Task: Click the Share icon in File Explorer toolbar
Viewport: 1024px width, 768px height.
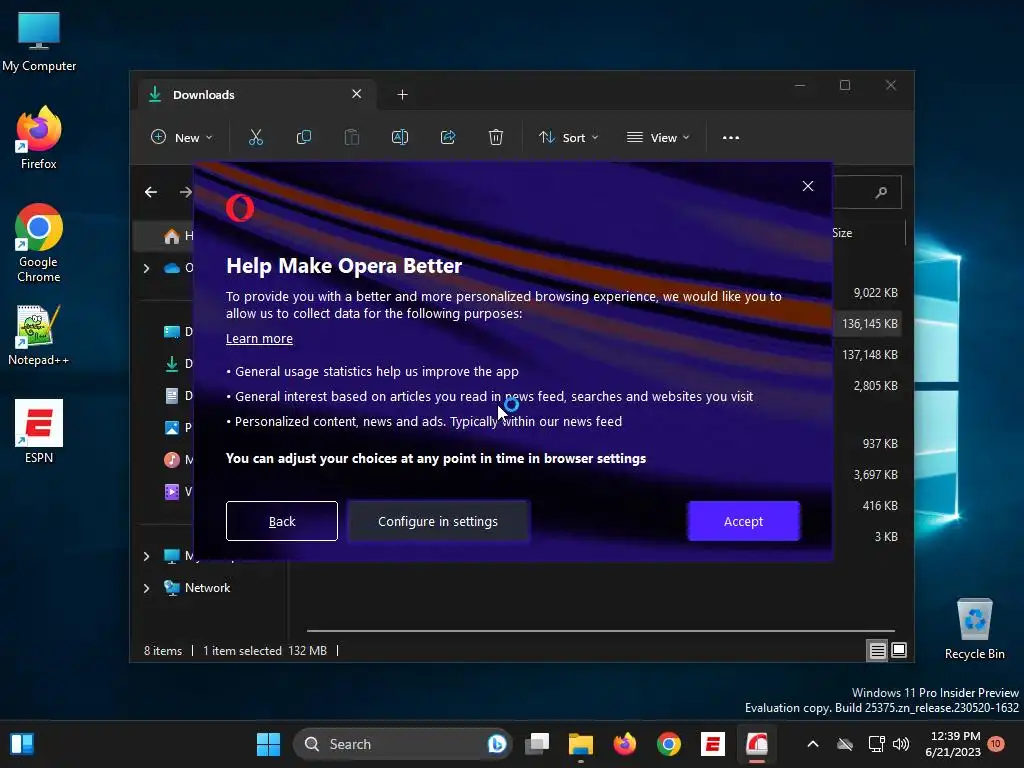Action: tap(448, 137)
